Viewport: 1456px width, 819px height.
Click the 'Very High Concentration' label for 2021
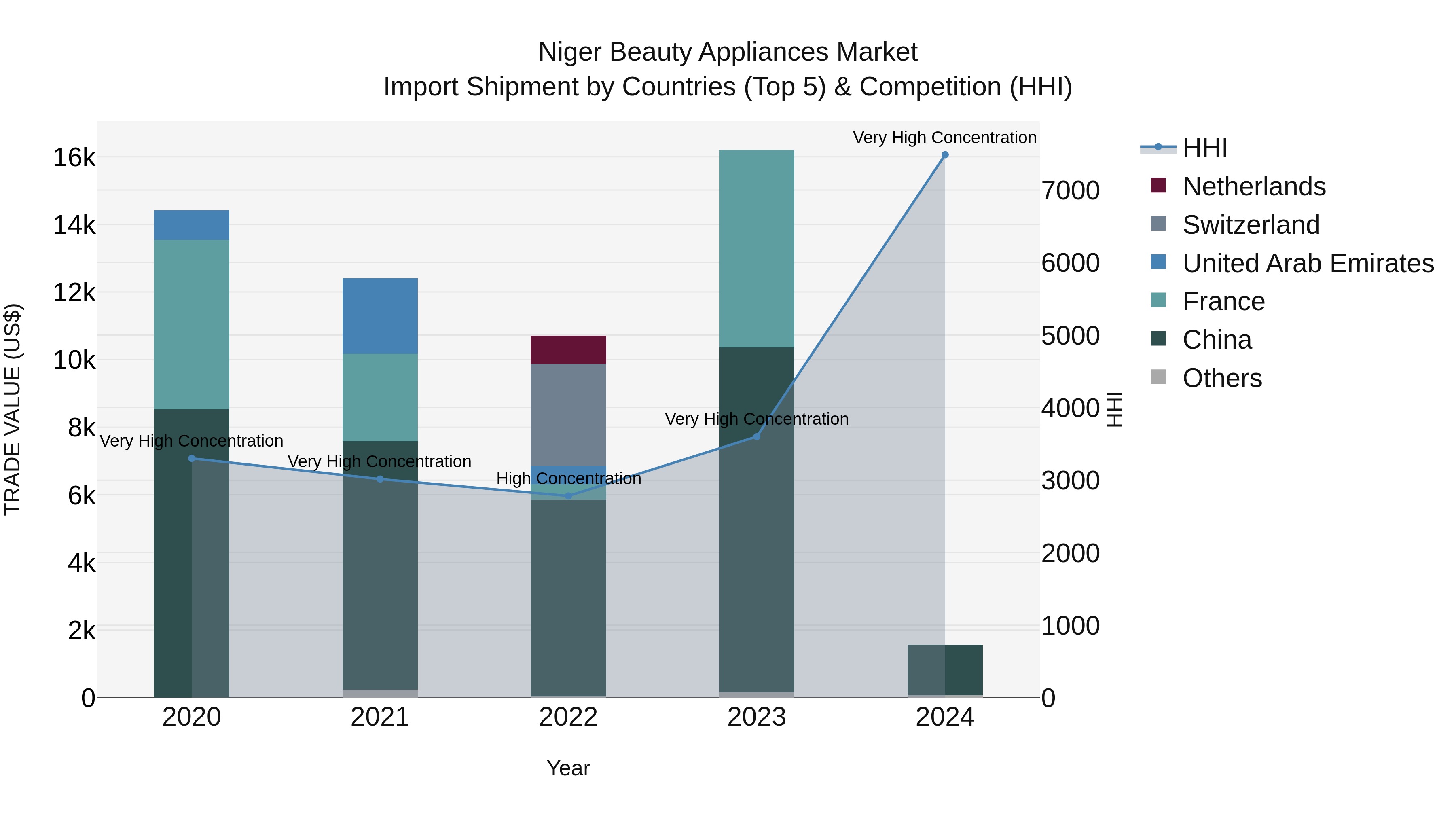click(379, 461)
